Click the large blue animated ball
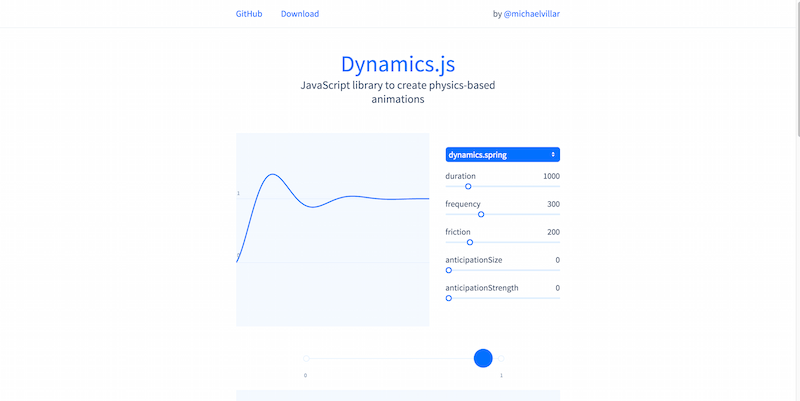The height and width of the screenshot is (401, 800). click(483, 358)
